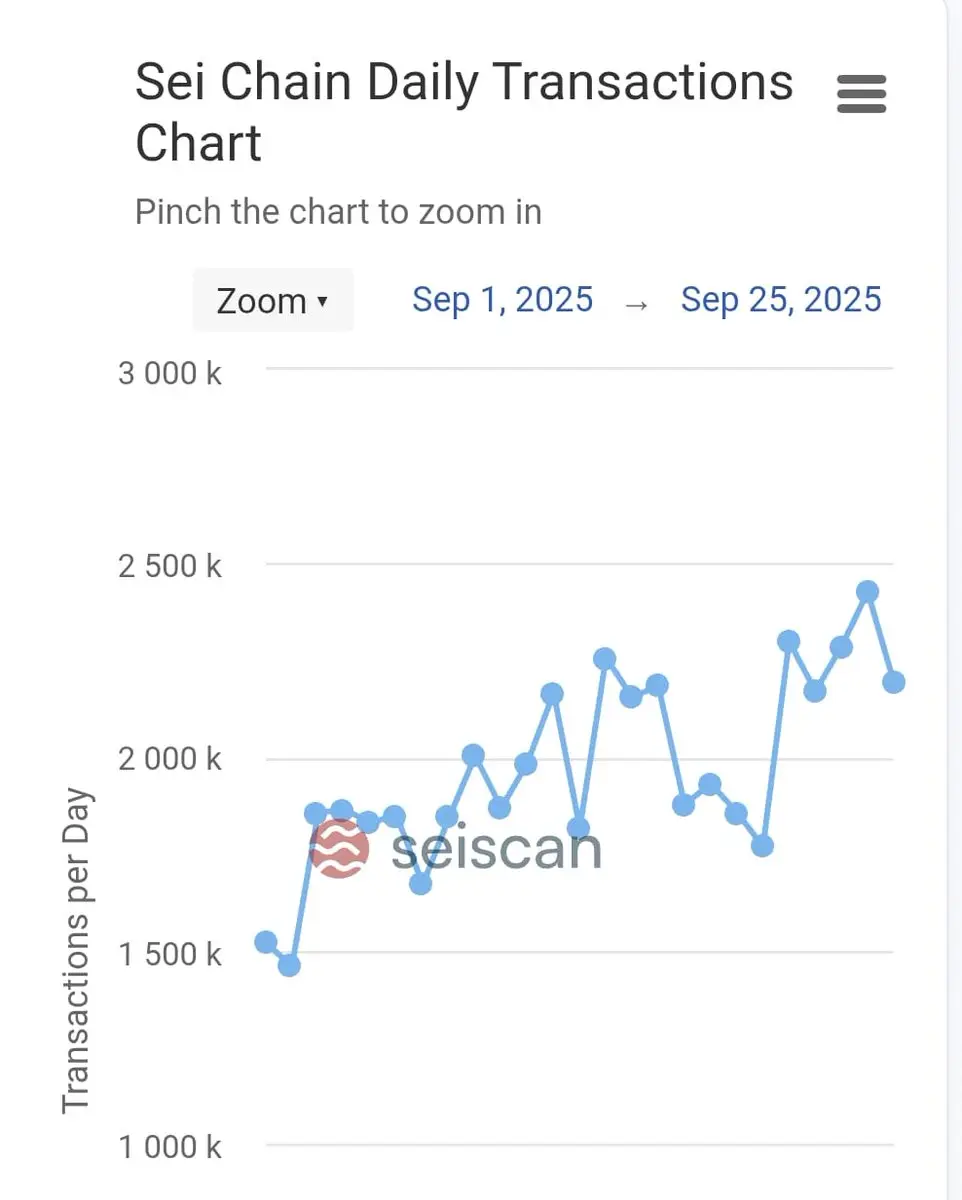The width and height of the screenshot is (962, 1200).
Task: Click the Zoom dropdown arrow
Action: [x=322, y=301]
